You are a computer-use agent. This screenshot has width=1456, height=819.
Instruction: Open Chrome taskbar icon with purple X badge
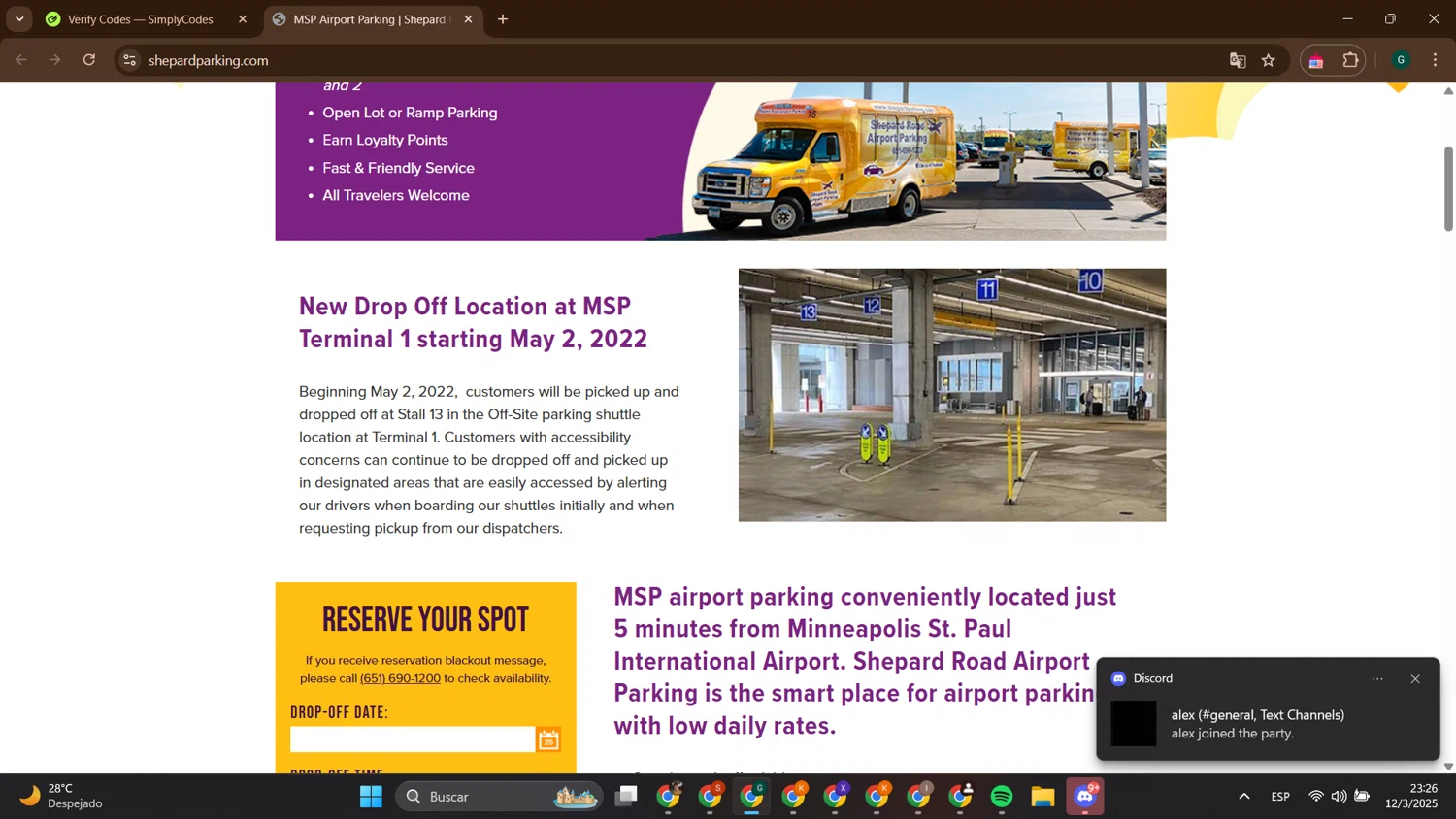836,797
